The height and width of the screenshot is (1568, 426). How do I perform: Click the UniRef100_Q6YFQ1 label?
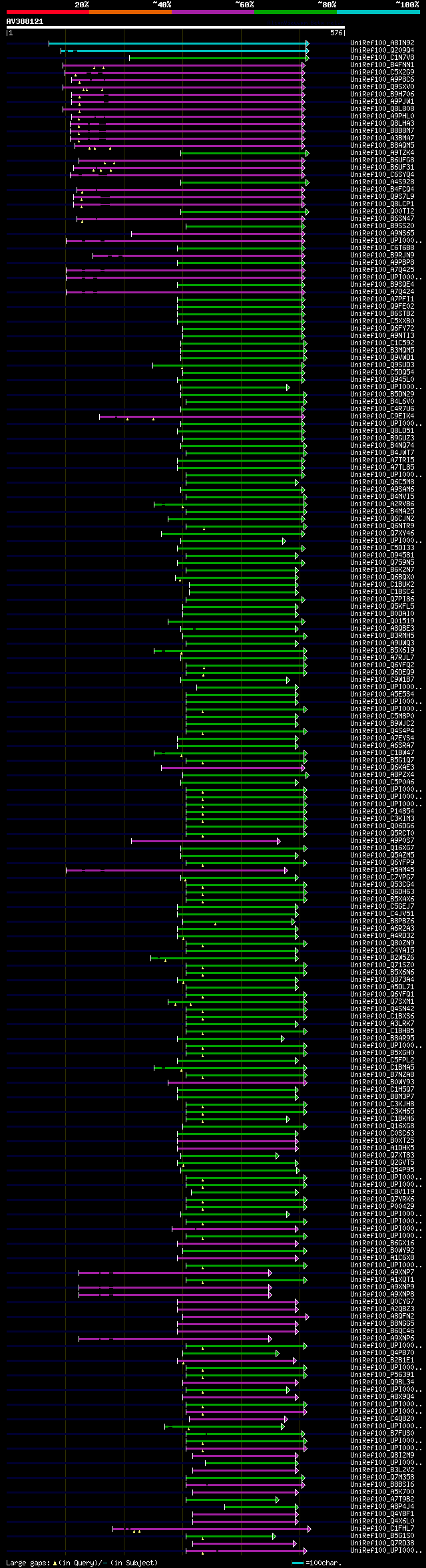tap(382, 995)
